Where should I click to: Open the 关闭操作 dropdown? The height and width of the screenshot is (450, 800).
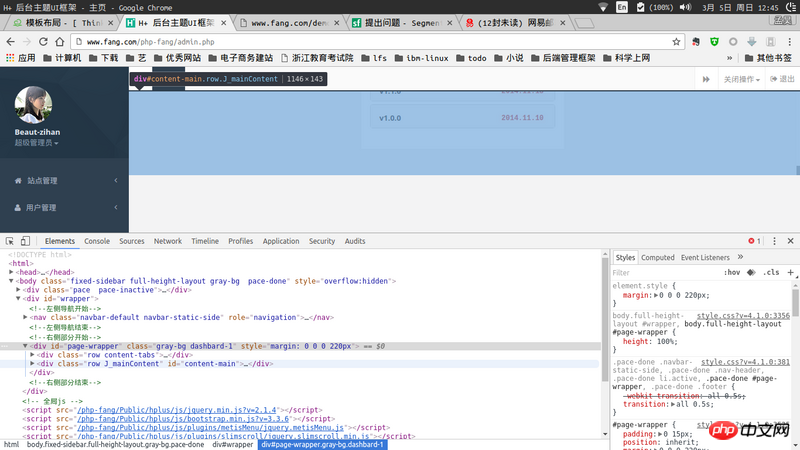pos(741,79)
